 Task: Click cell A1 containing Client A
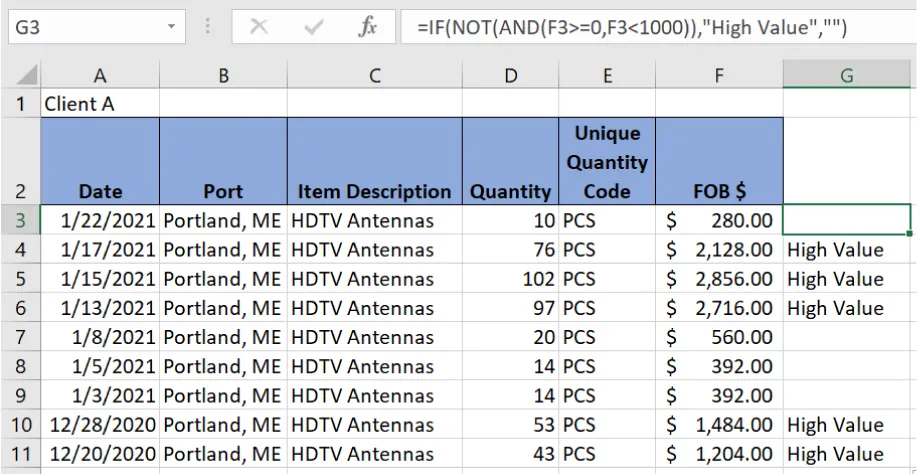[100, 103]
